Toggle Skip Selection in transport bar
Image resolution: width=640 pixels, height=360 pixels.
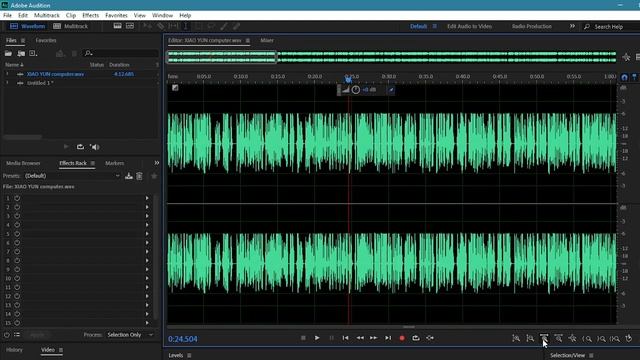click(430, 338)
